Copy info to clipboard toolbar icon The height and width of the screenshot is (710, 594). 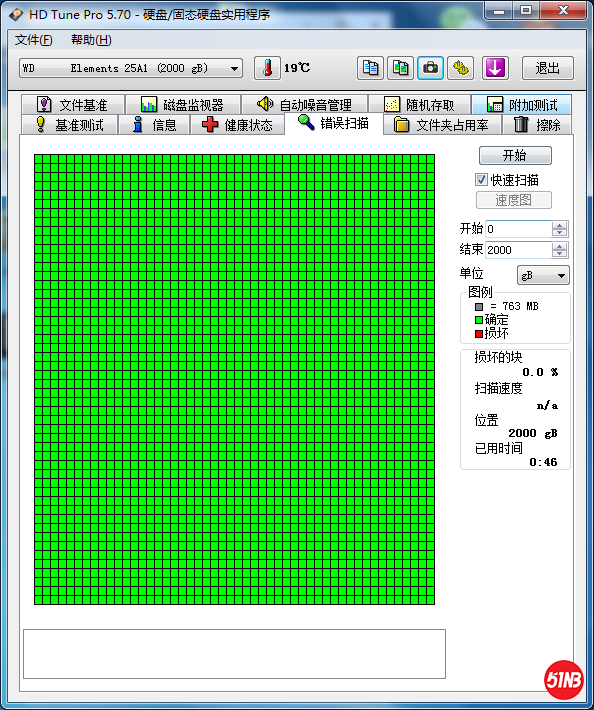[x=370, y=68]
